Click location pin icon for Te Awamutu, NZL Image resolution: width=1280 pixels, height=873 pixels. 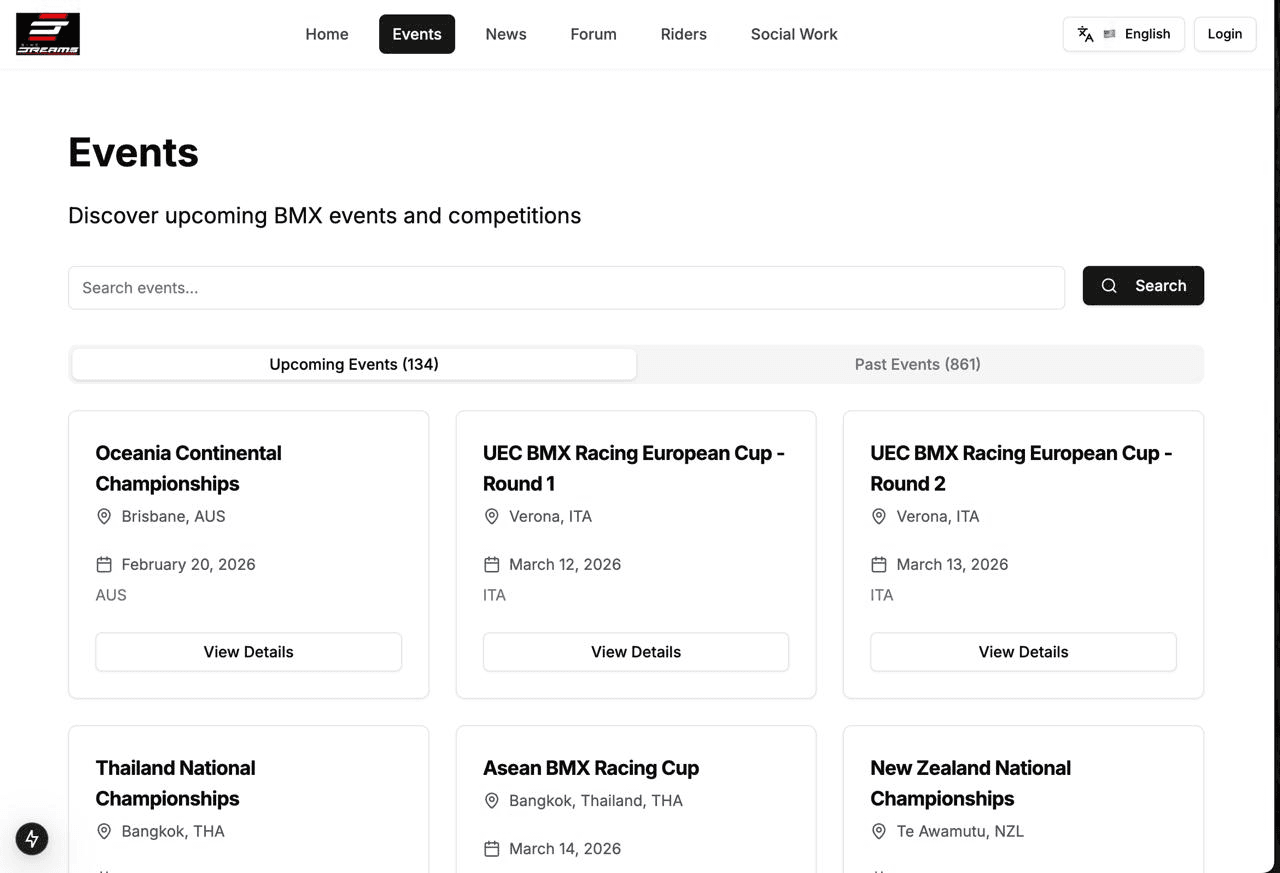879,831
